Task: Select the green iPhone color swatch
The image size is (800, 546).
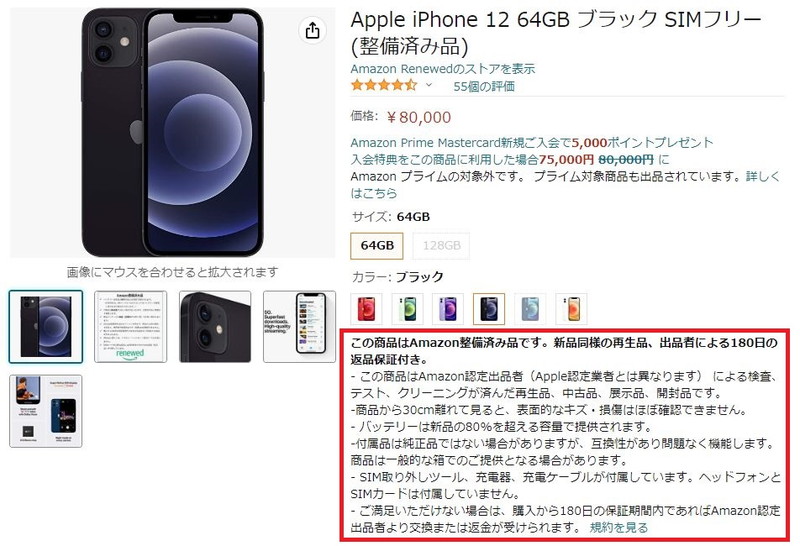Action: point(407,309)
